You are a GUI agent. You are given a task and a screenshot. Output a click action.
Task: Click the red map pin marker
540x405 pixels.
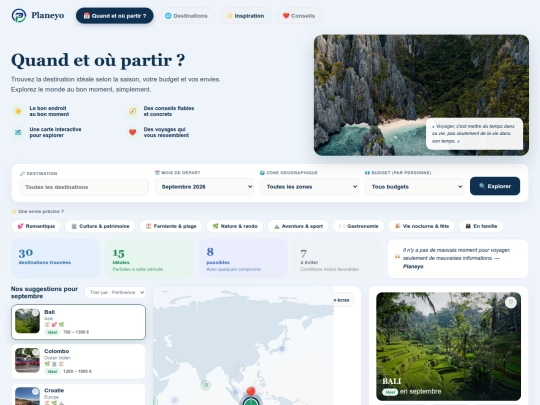pyautogui.click(x=251, y=391)
